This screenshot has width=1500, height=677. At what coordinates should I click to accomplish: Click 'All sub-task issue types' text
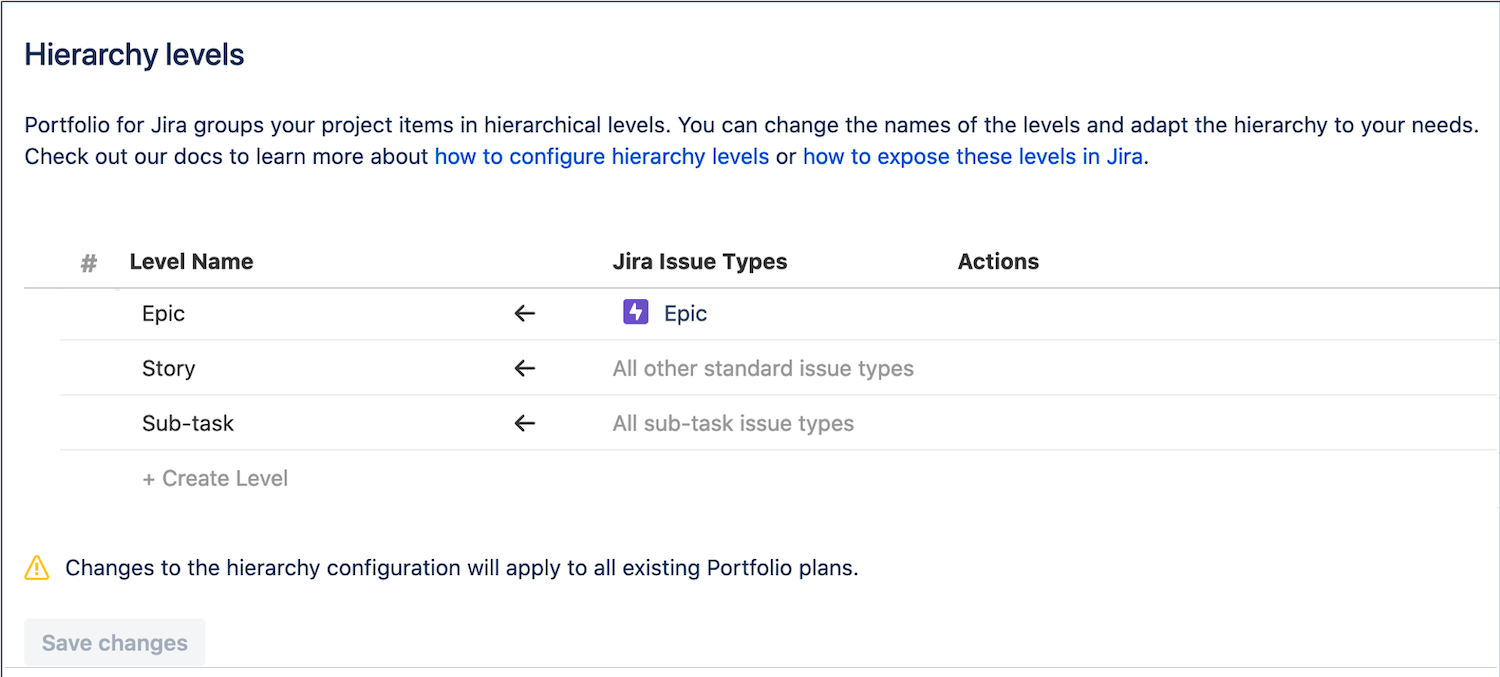tap(733, 424)
